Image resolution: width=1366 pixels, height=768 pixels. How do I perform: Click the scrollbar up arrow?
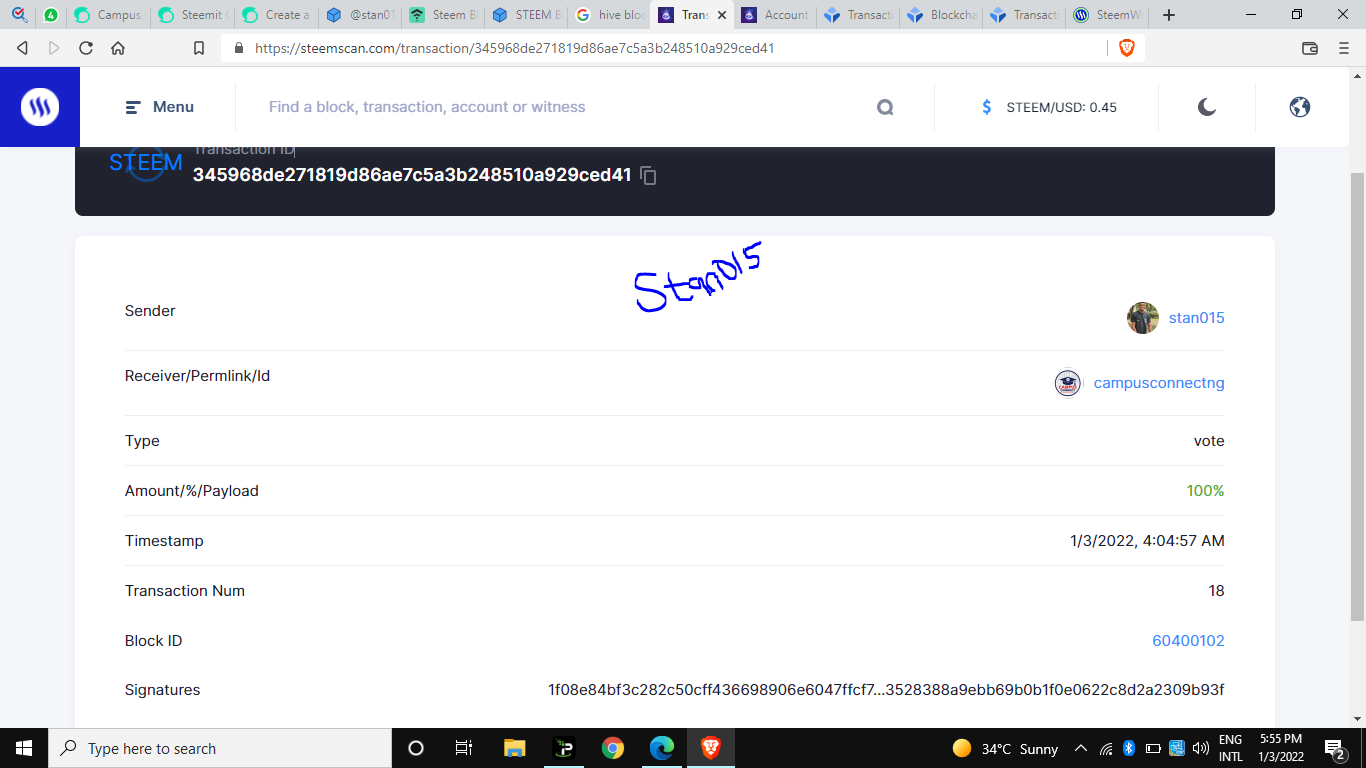coord(1358,76)
